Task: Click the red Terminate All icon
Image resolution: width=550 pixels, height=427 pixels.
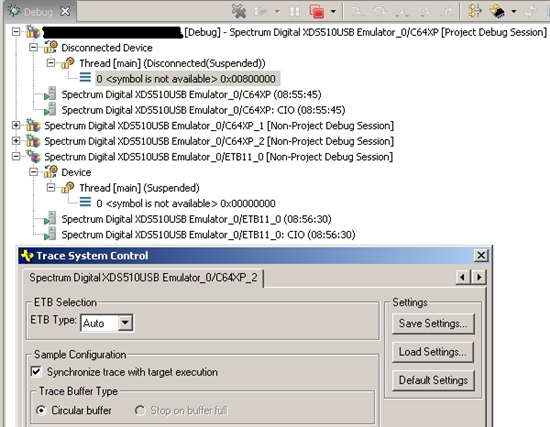Action: 317,12
